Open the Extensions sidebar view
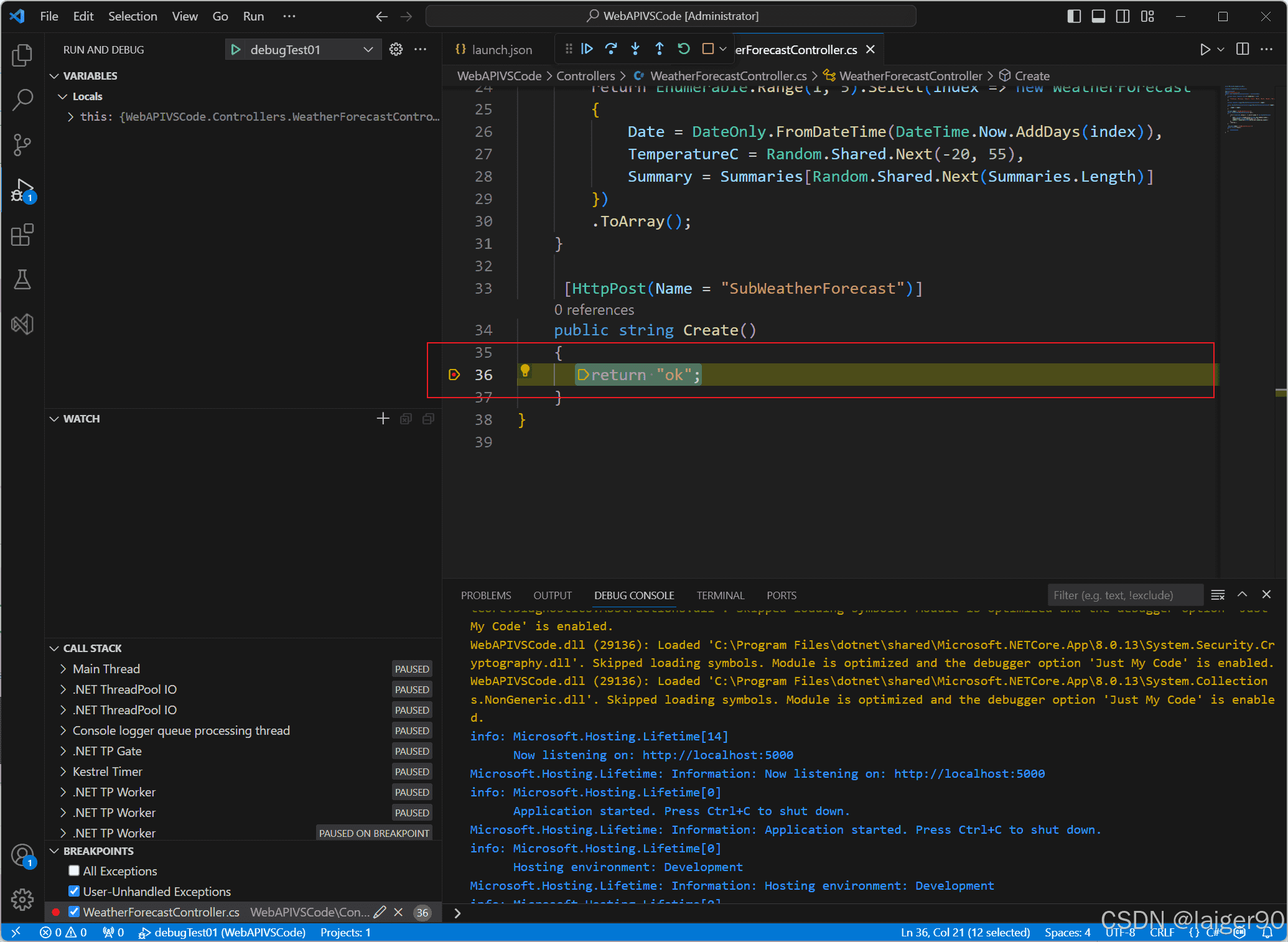This screenshot has width=1288, height=942. click(x=22, y=235)
